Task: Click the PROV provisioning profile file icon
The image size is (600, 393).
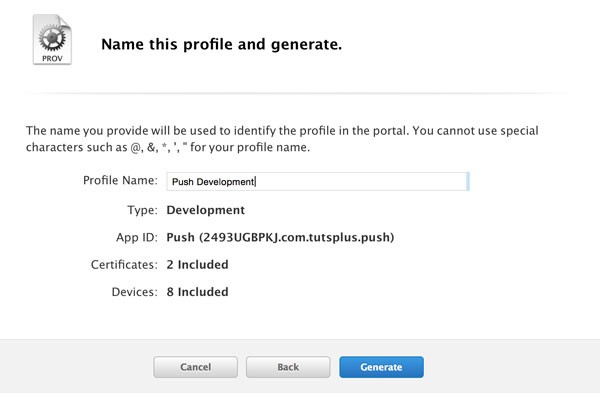Action: 52,39
